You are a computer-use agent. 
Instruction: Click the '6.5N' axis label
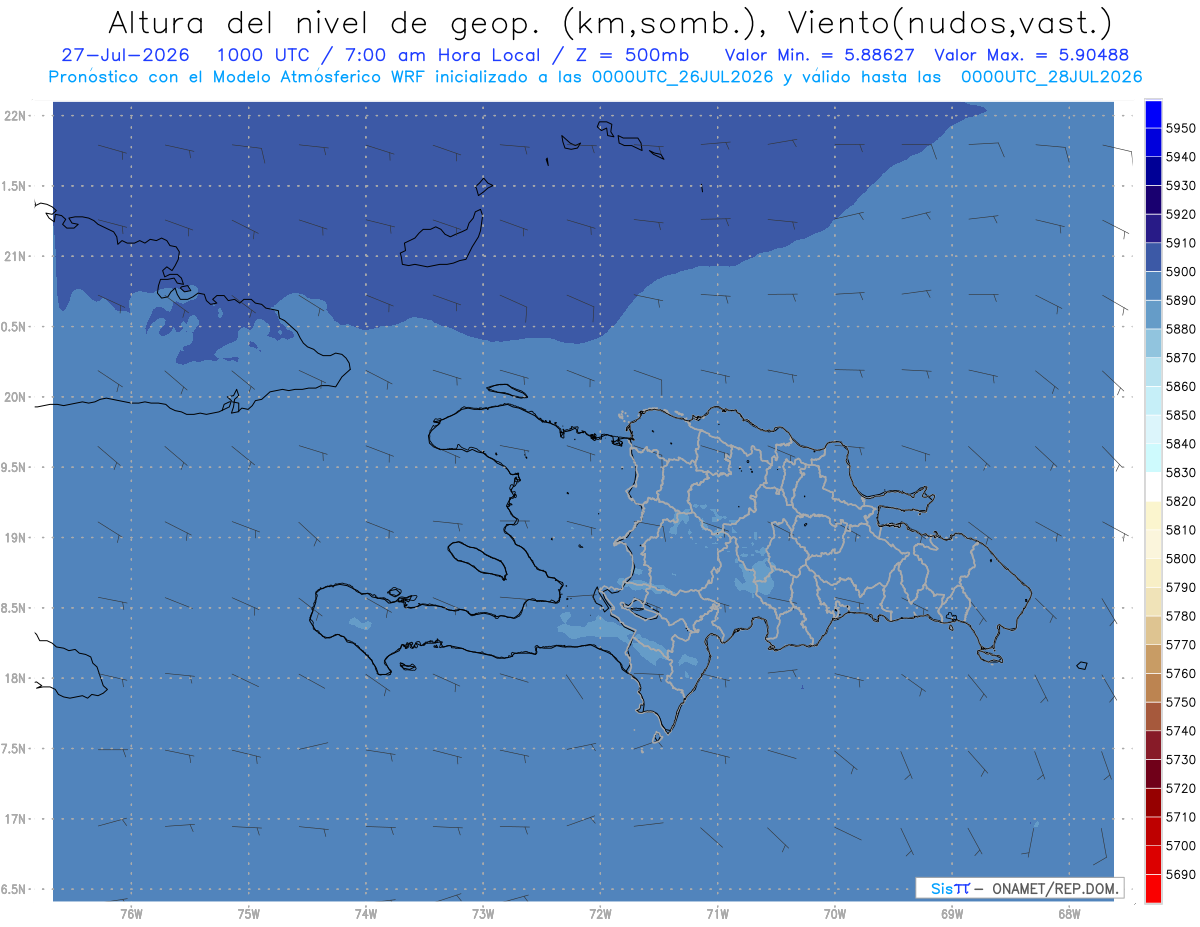tap(14, 889)
